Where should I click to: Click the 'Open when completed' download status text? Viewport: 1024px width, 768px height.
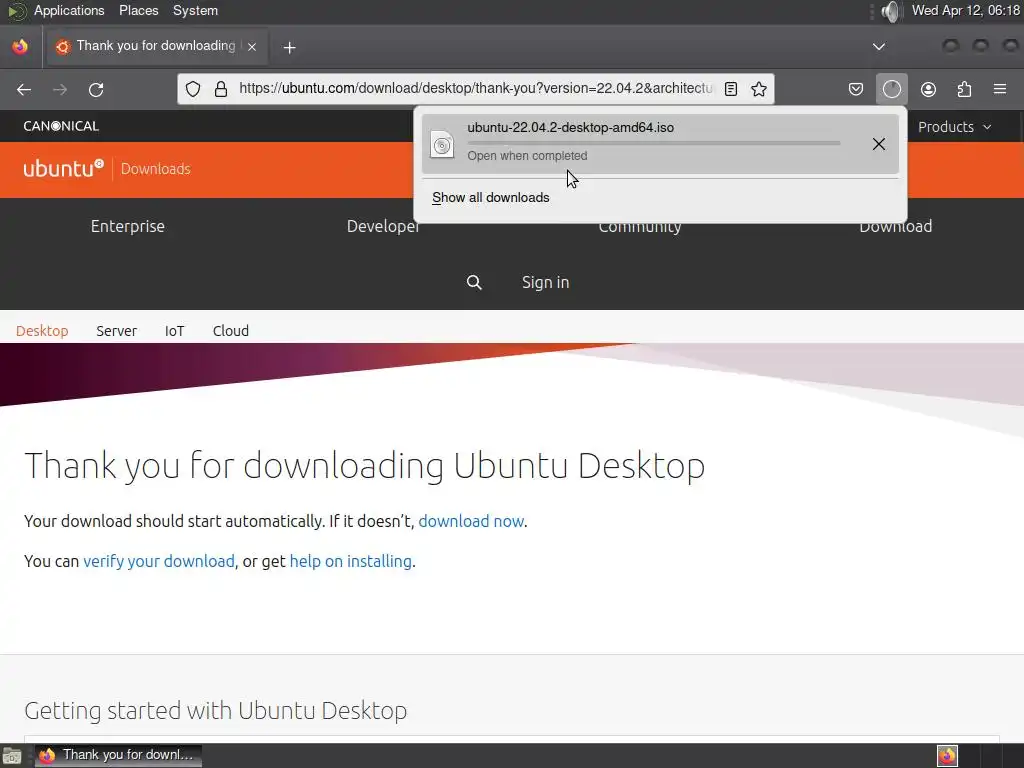[x=527, y=156]
